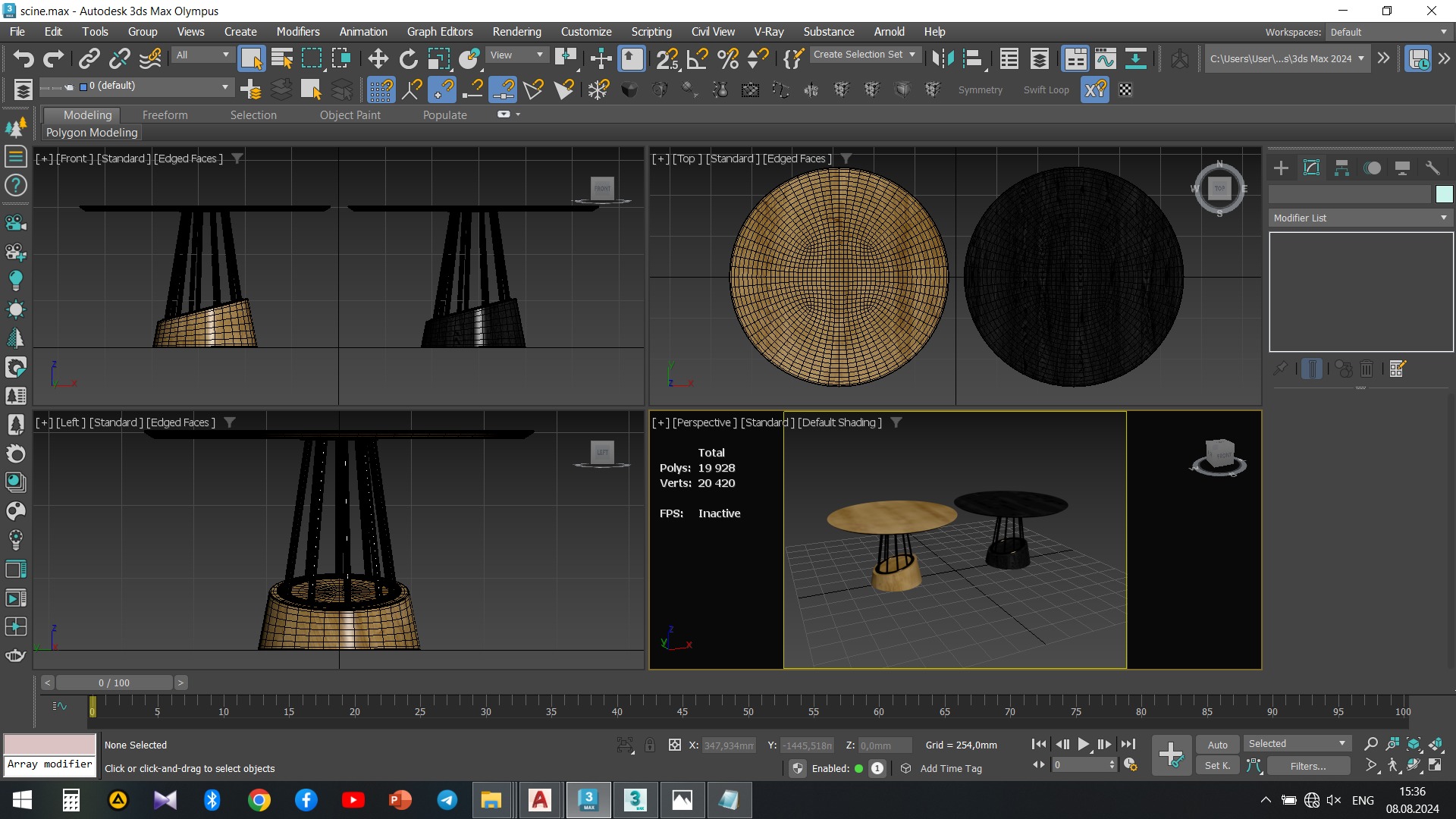Open View reference coordinate dropdown
Image resolution: width=1456 pixels, height=819 pixels.
pyautogui.click(x=516, y=55)
